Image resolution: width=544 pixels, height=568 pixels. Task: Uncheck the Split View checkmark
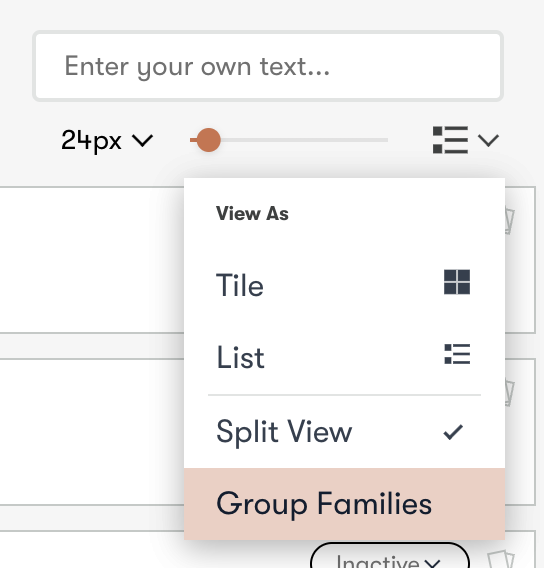[x=453, y=432]
